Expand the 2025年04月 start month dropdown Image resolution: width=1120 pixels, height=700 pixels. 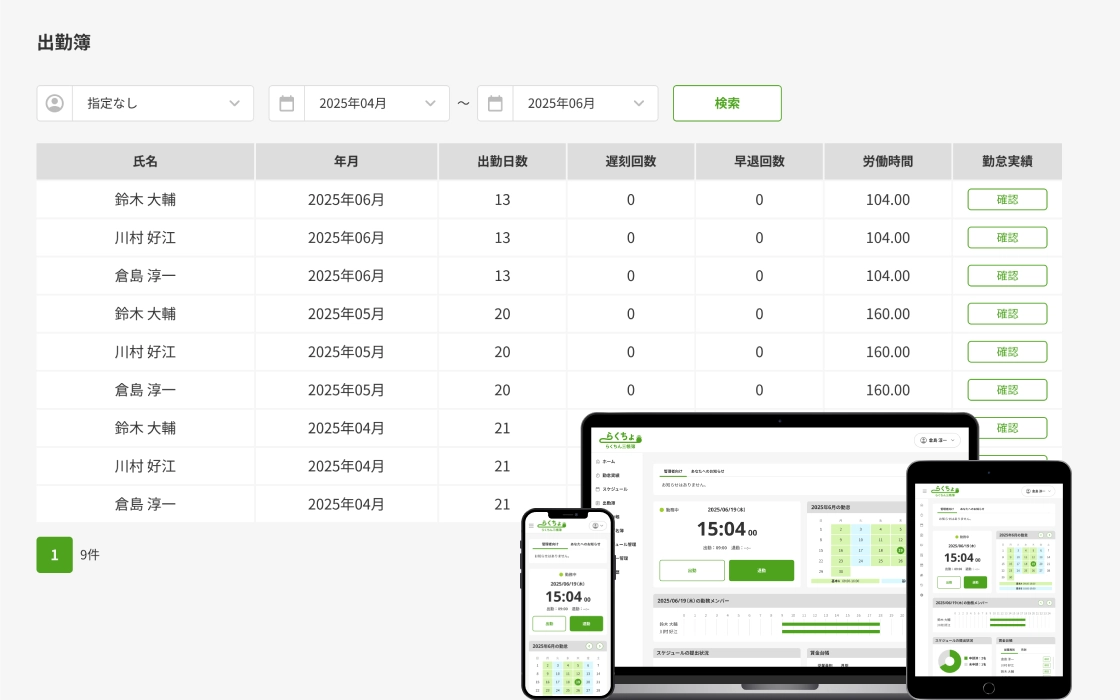pyautogui.click(x=376, y=103)
